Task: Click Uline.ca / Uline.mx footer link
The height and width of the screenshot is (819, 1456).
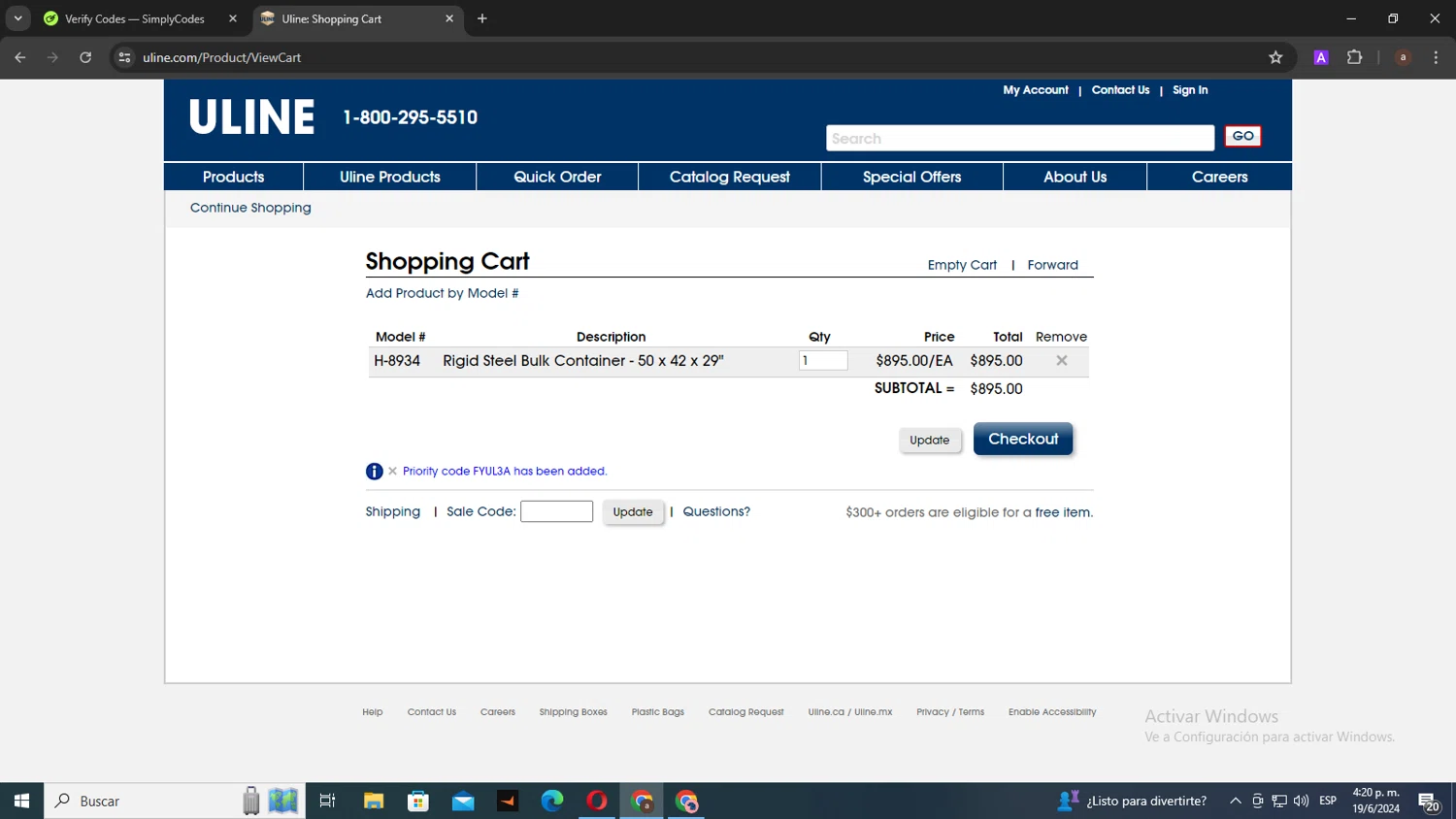Action: point(850,712)
